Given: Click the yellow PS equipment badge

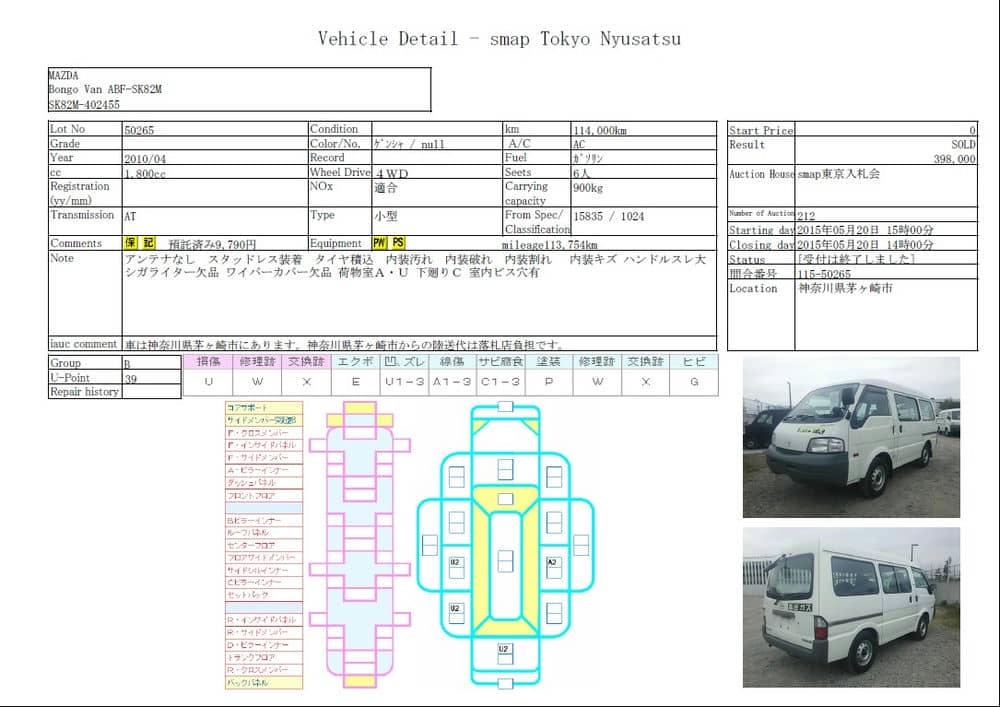Looking at the screenshot, I should [x=398, y=243].
